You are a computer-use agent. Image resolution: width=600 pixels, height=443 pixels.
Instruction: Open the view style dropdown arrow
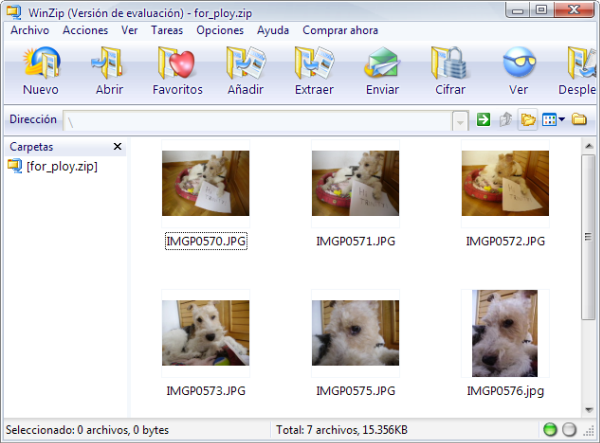[562, 120]
